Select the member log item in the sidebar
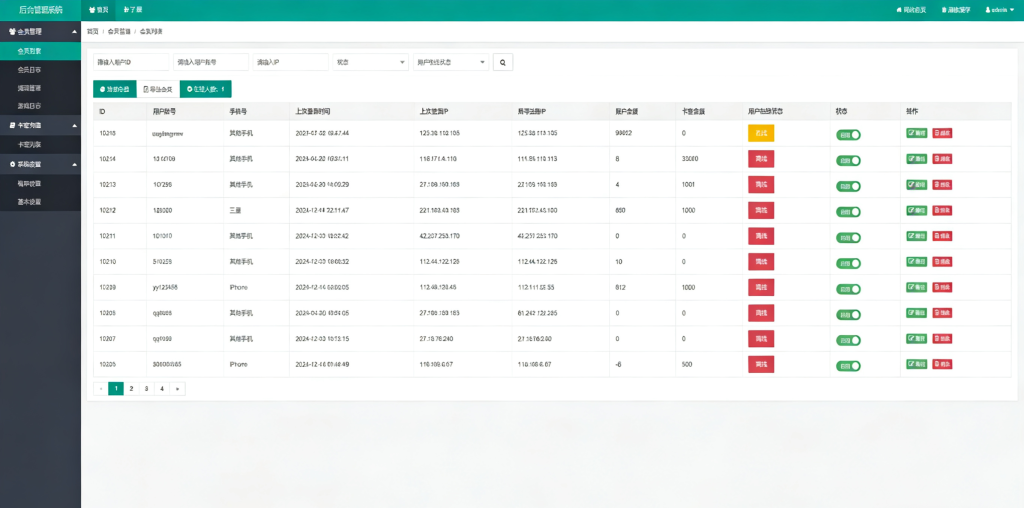Viewport: 1024px width, 508px height. 30,70
